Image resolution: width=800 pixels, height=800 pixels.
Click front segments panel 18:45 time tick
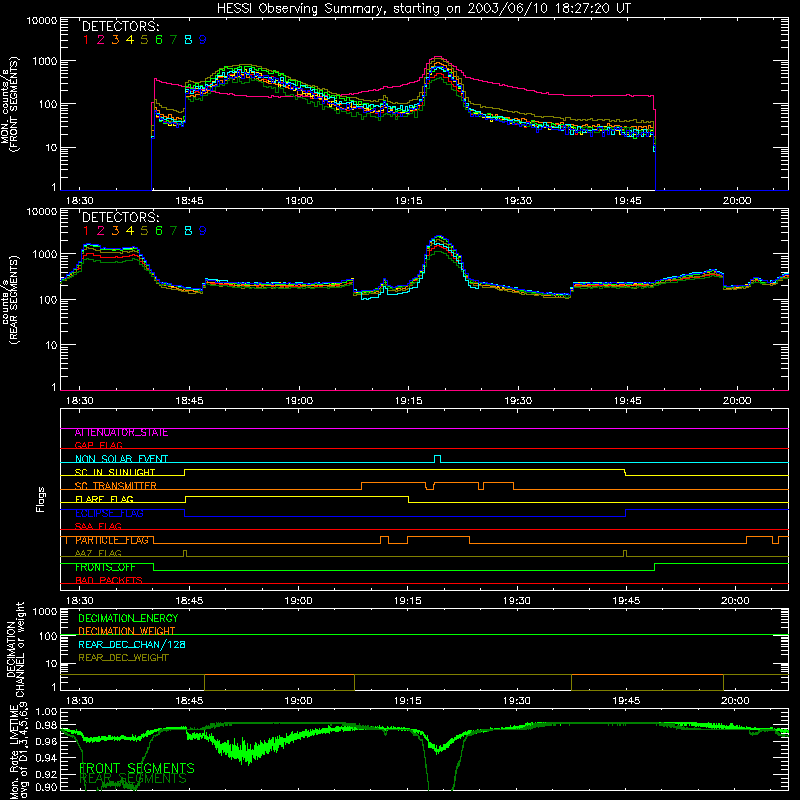(x=189, y=201)
